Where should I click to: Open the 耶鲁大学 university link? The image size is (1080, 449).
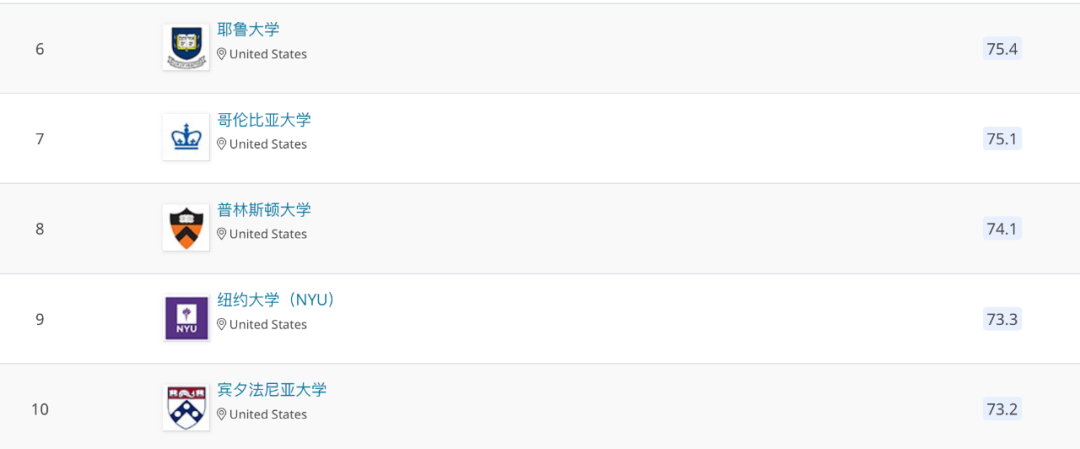[249, 30]
